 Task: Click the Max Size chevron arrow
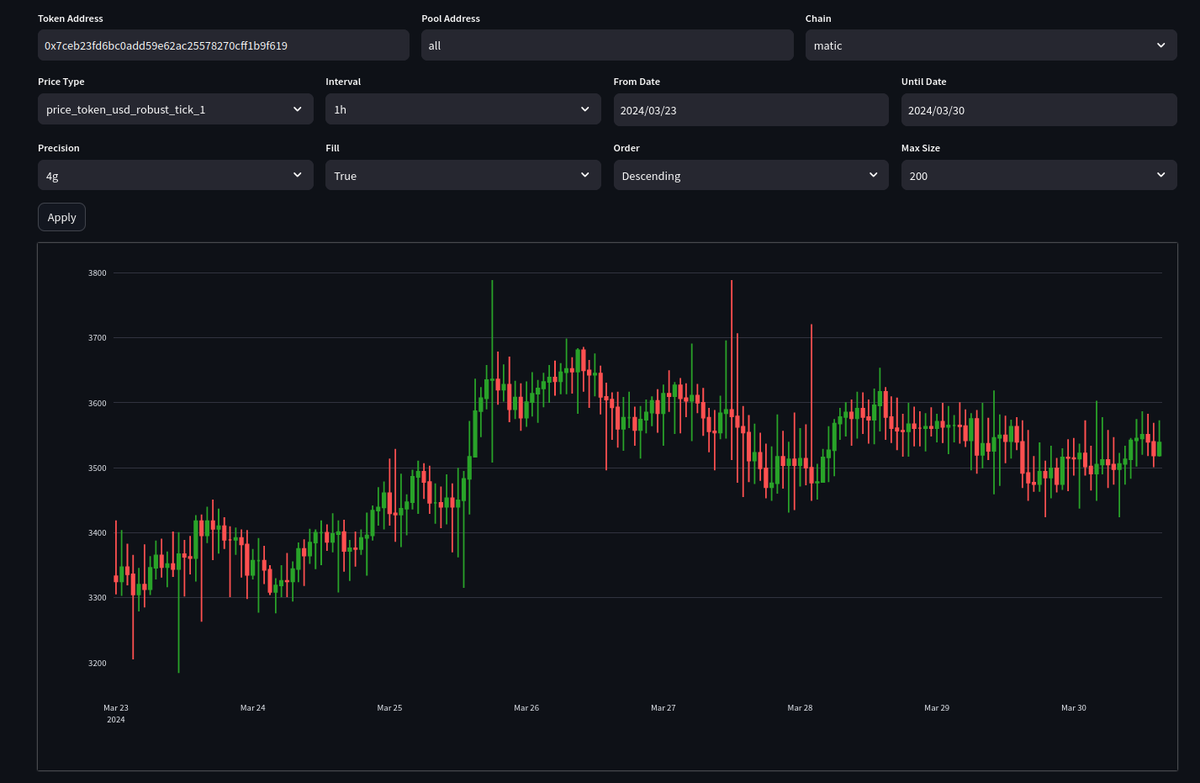tap(1160, 175)
